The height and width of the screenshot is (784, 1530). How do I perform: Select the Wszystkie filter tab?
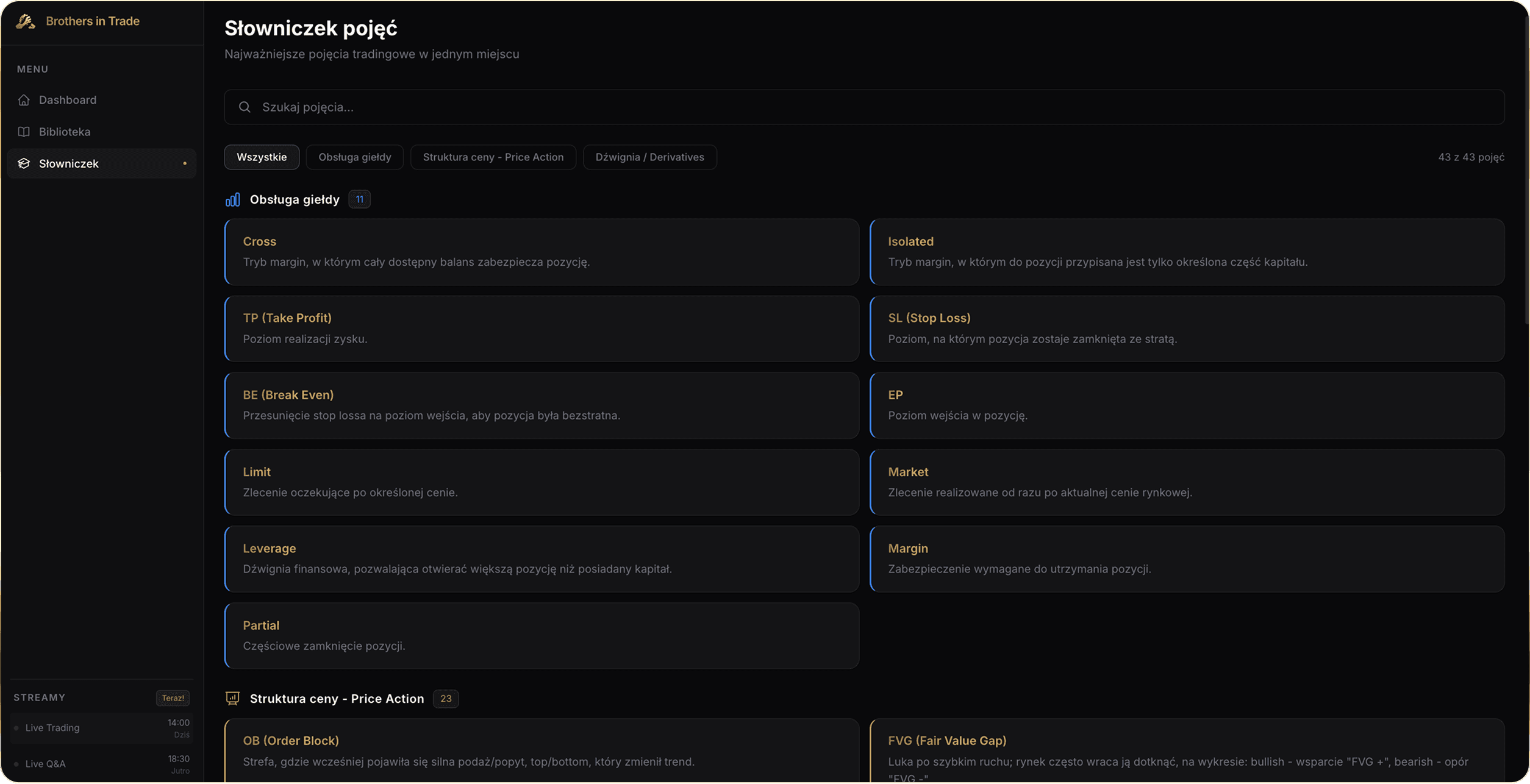click(x=262, y=157)
